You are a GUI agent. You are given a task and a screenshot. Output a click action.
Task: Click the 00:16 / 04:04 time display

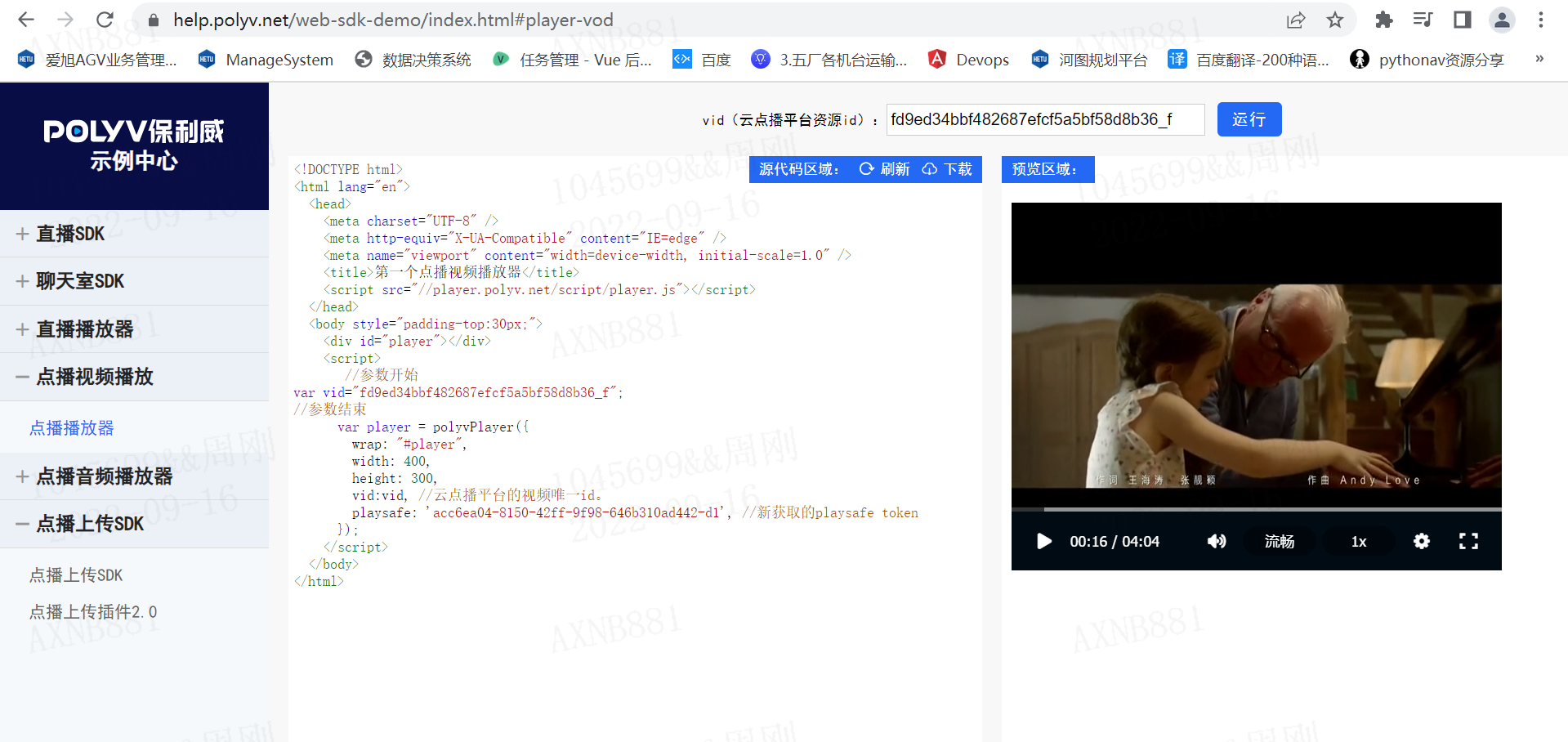(1115, 542)
